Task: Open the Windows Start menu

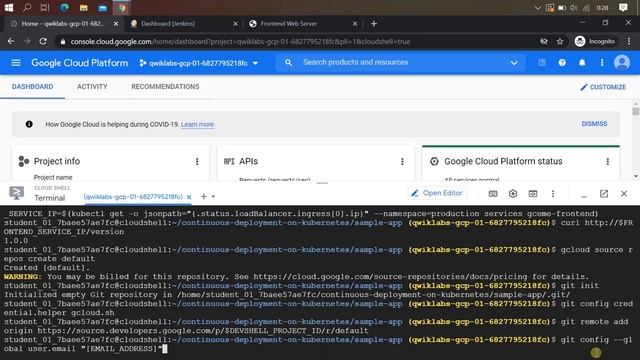Action: pos(9,7)
